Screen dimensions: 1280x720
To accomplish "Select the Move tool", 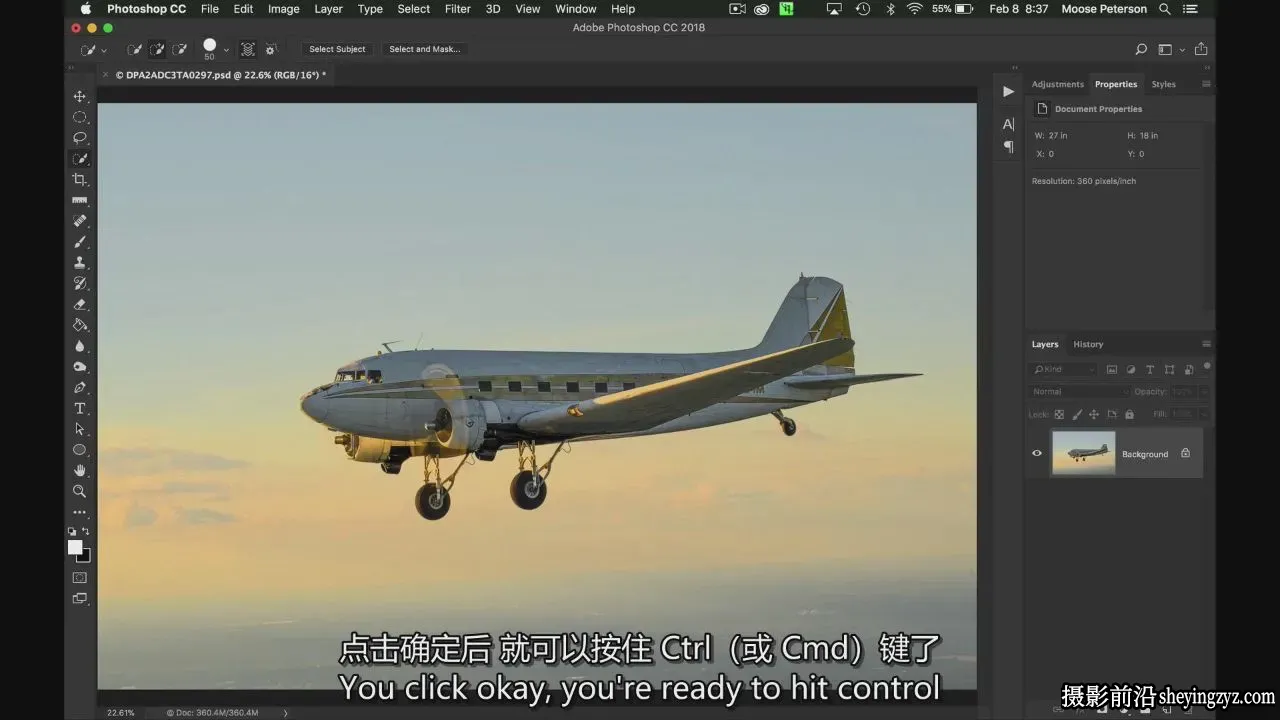I will 80,96.
